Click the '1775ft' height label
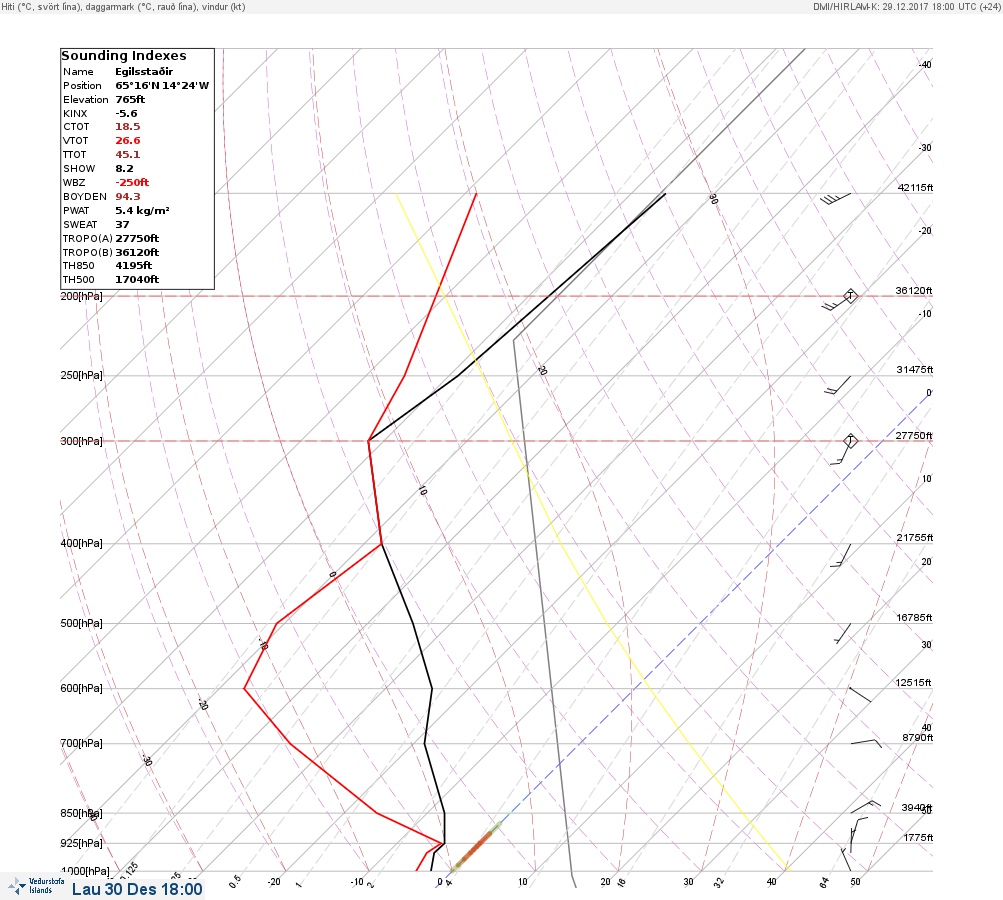Viewport: 1003px width, 900px height. [x=919, y=837]
